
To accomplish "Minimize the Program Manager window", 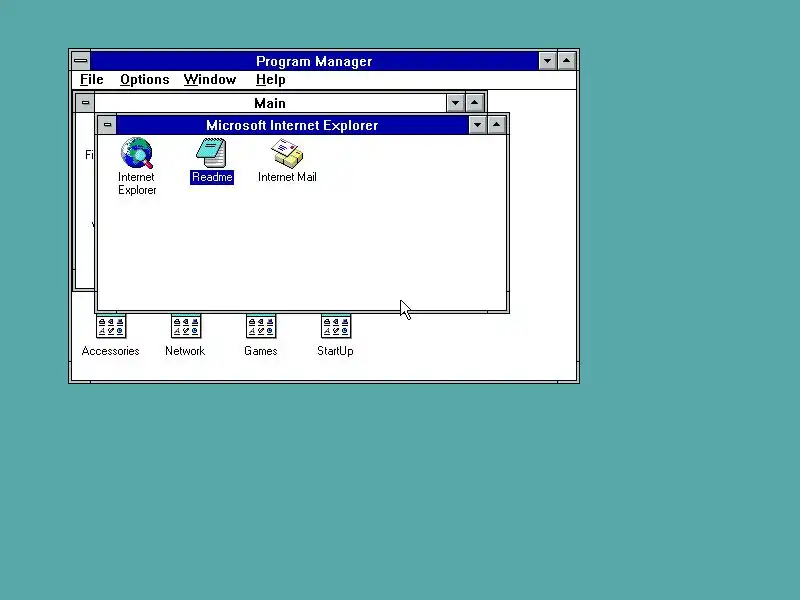I will (547, 61).
